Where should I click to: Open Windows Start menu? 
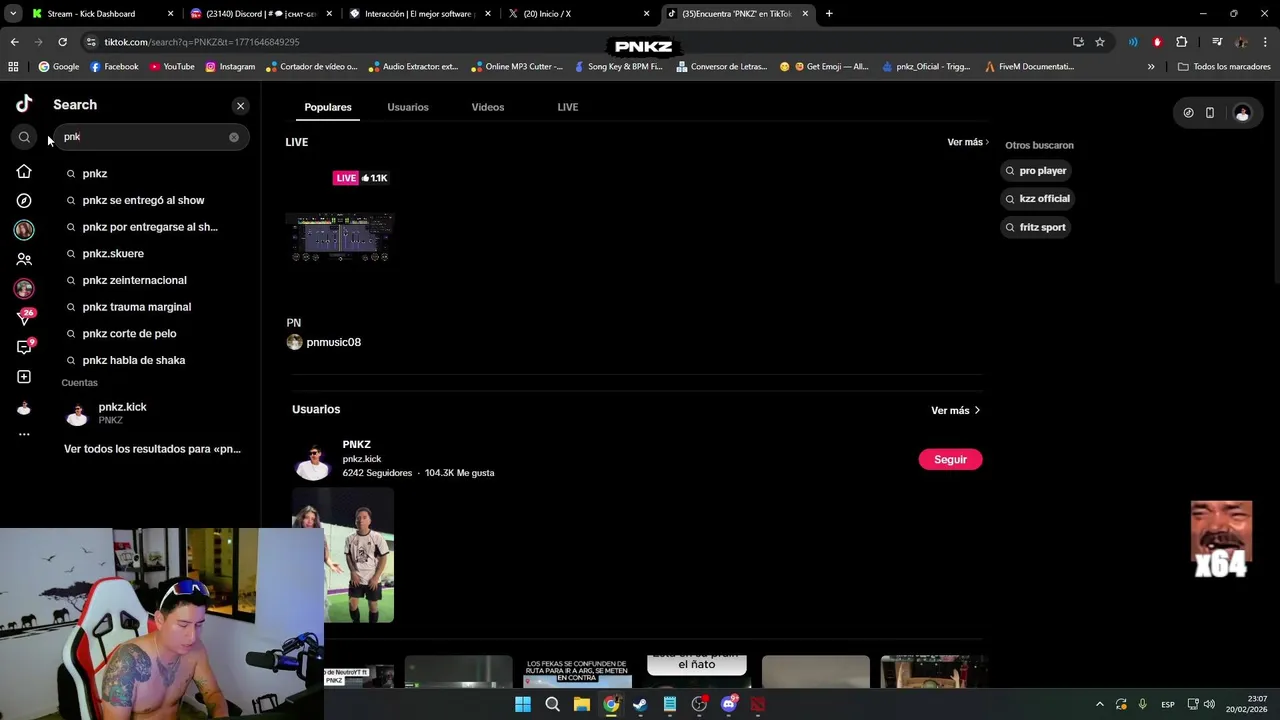click(523, 704)
